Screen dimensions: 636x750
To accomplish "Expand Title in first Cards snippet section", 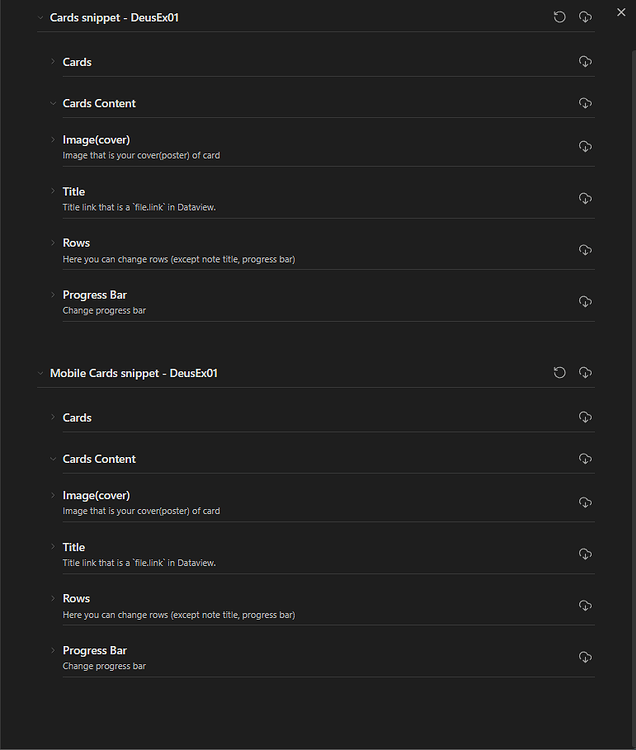I will (53, 191).
